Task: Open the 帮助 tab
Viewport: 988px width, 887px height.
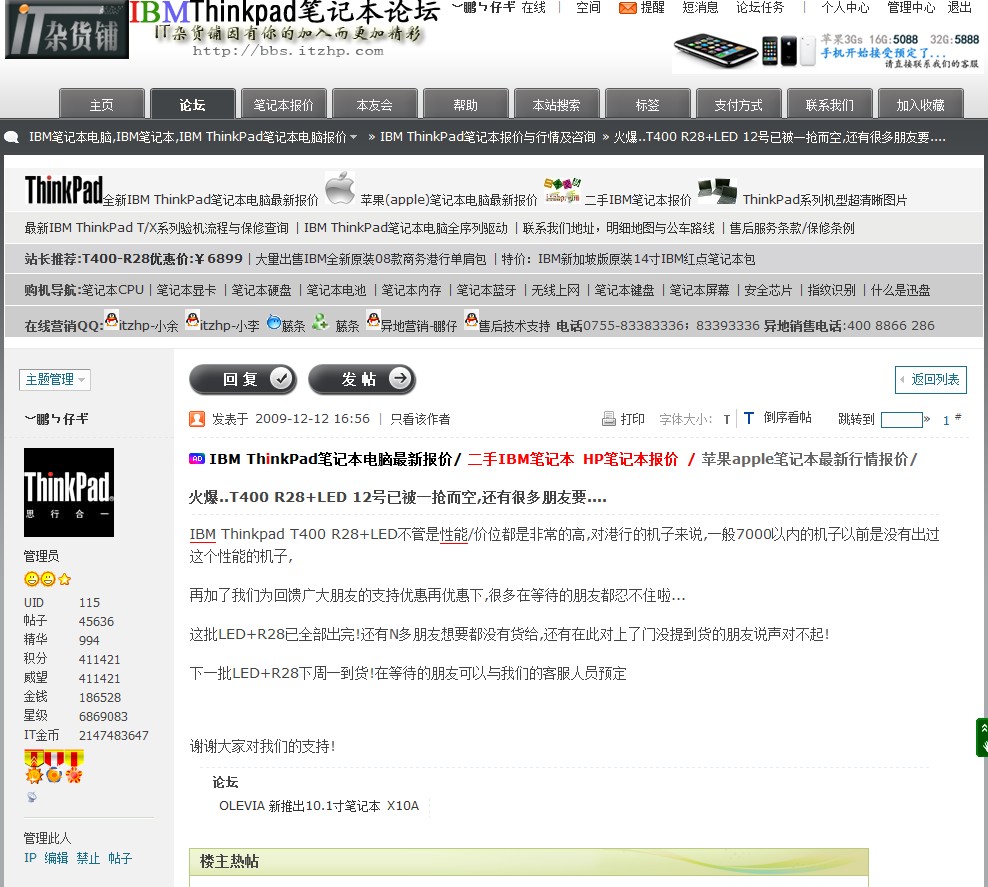Action: pos(466,105)
